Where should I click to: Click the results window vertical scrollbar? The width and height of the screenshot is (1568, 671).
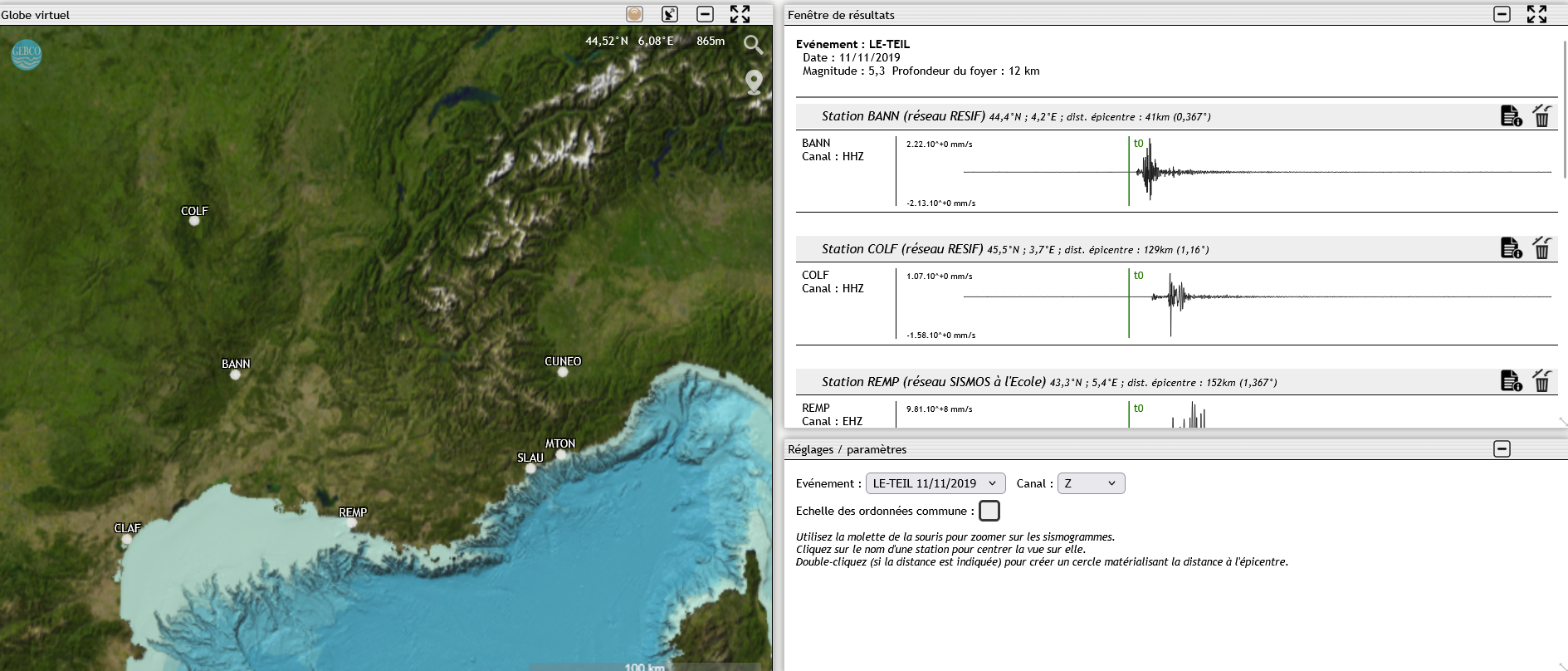point(1564,108)
